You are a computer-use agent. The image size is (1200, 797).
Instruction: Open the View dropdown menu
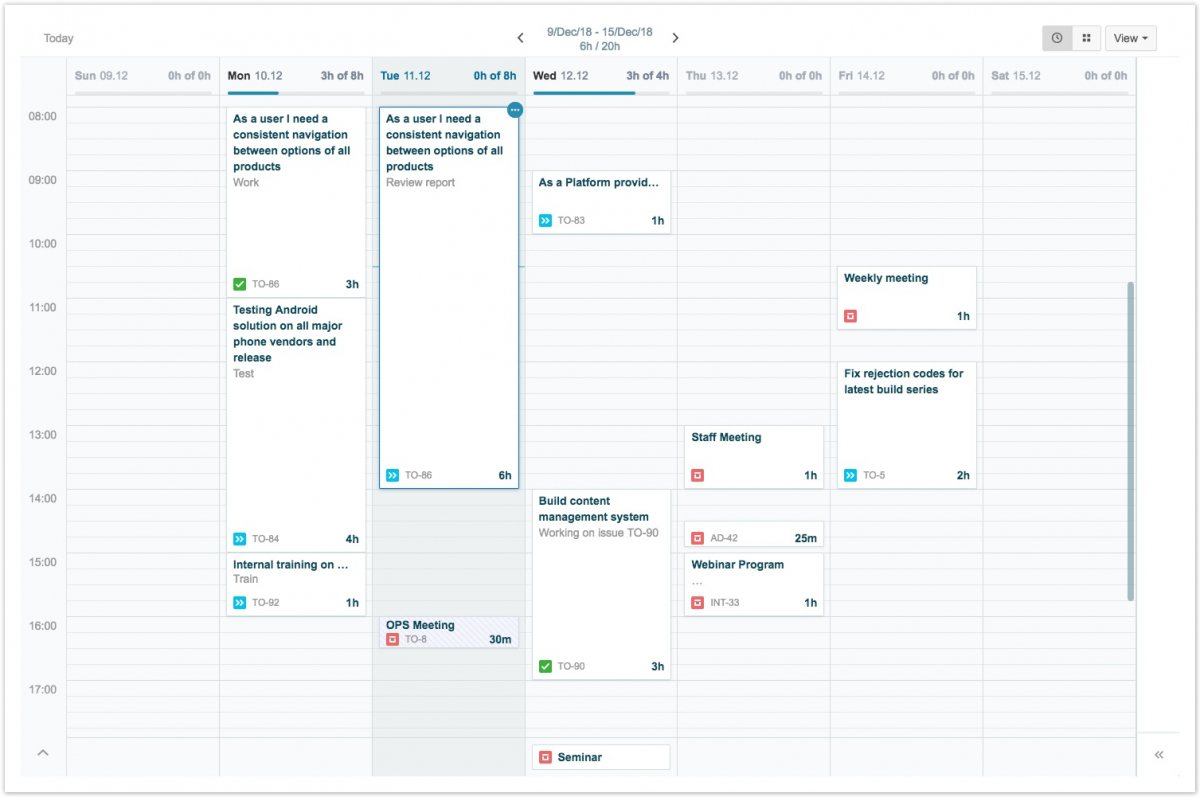pyautogui.click(x=1130, y=38)
